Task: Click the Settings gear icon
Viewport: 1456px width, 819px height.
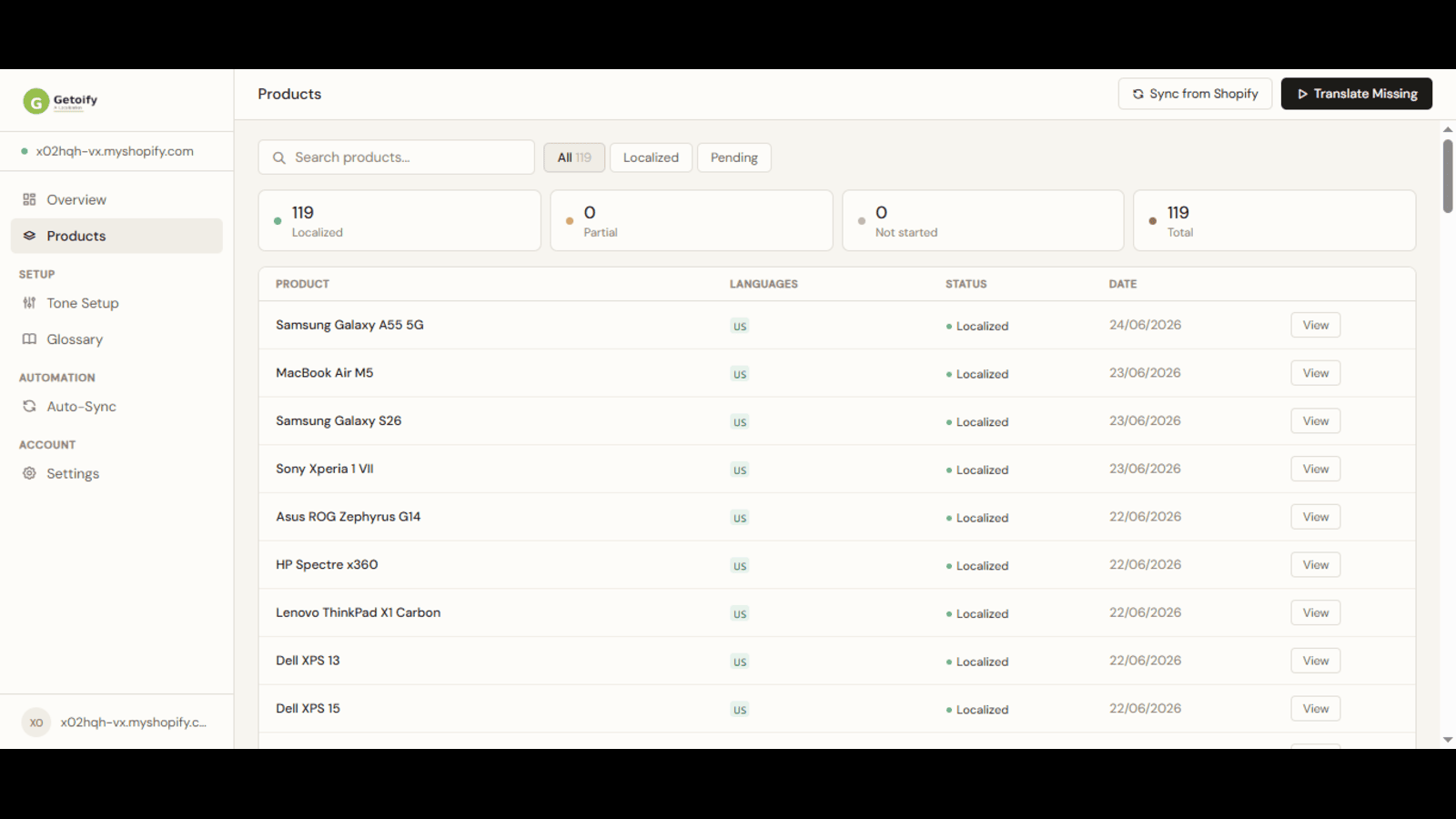Action: [x=29, y=473]
